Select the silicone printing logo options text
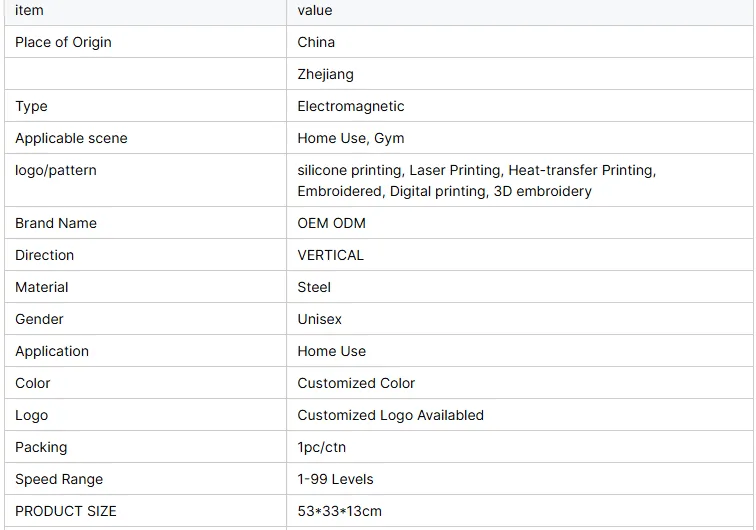 tap(476, 180)
